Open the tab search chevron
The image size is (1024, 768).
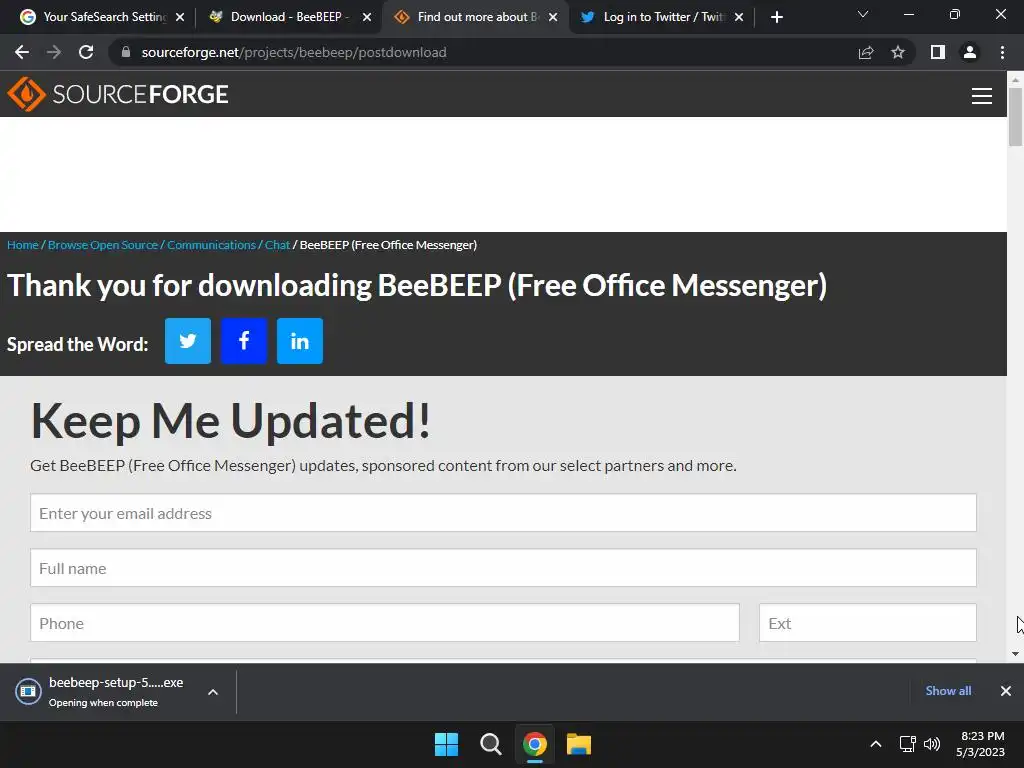(863, 14)
